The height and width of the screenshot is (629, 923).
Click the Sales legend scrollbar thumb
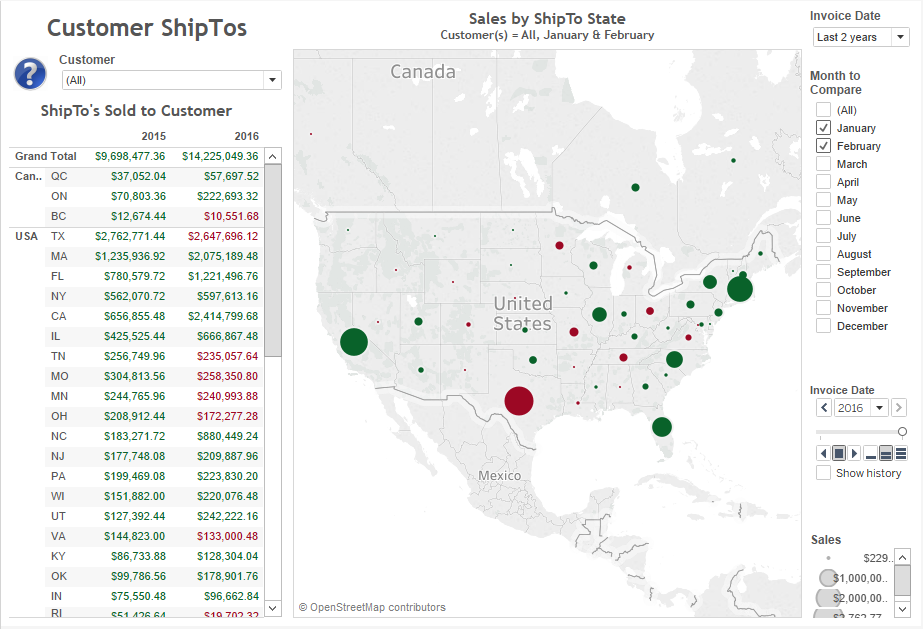click(x=902, y=581)
